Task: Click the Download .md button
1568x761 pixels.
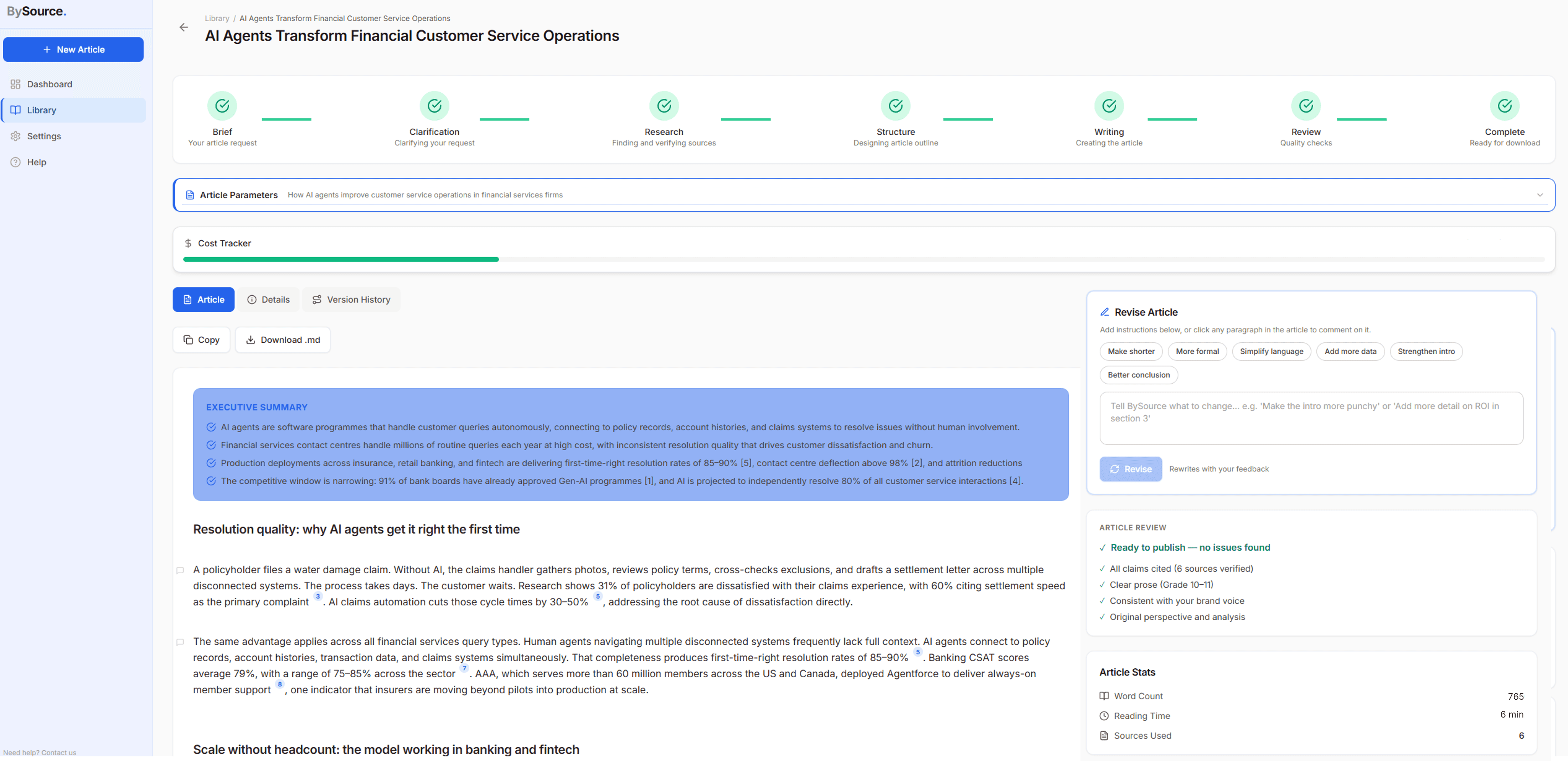Action: [x=283, y=340]
